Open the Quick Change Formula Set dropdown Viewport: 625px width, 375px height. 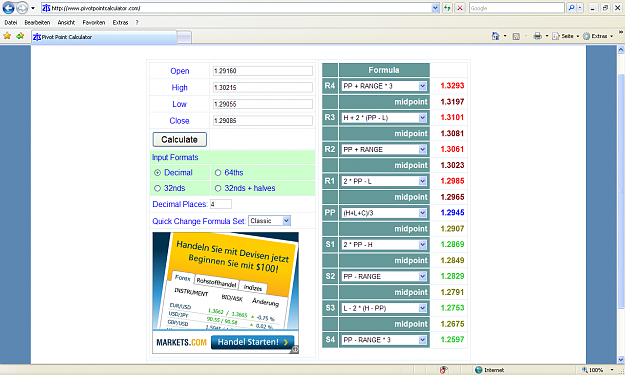(269, 221)
